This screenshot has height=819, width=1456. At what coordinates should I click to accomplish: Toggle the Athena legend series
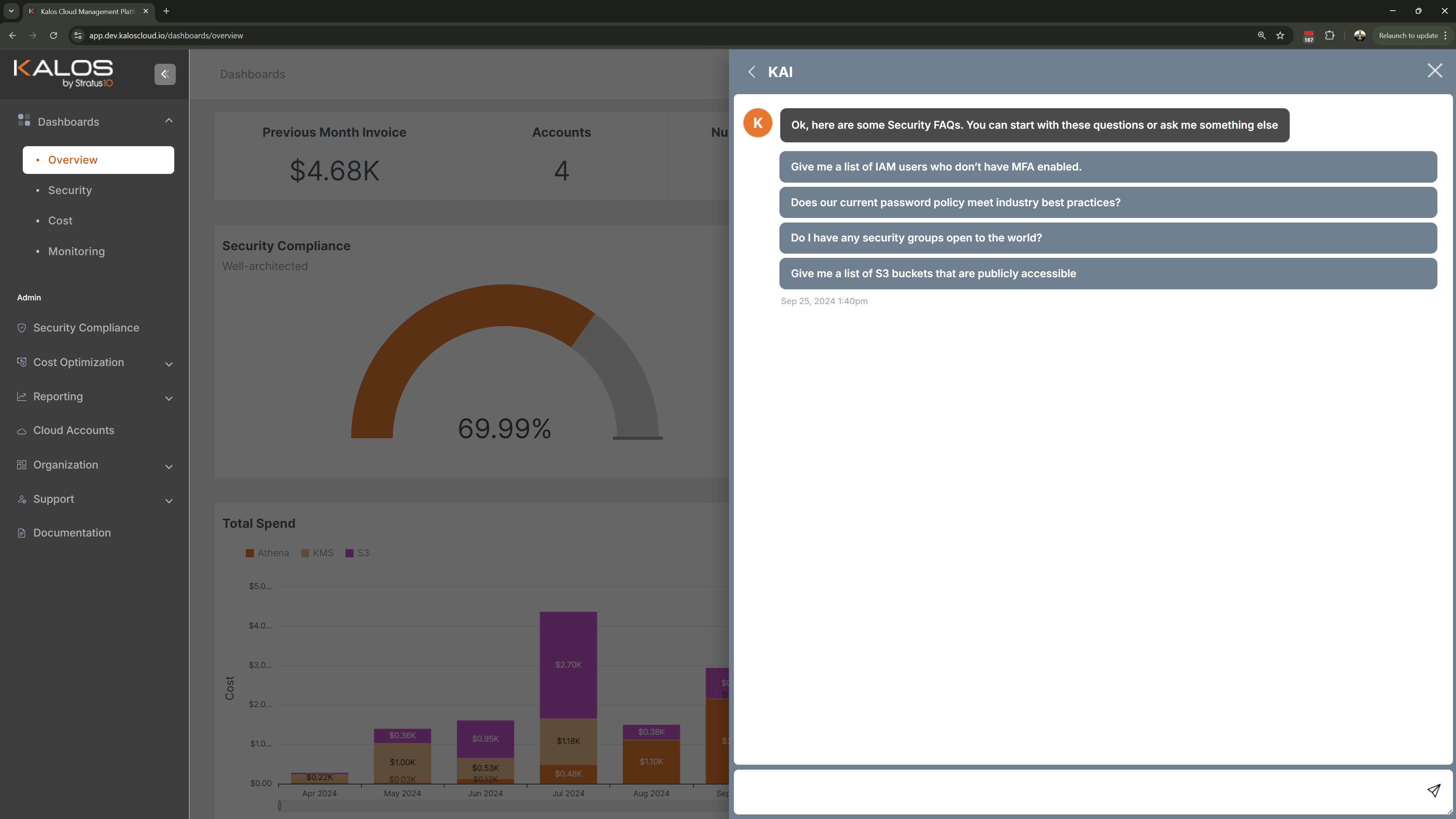(x=267, y=553)
